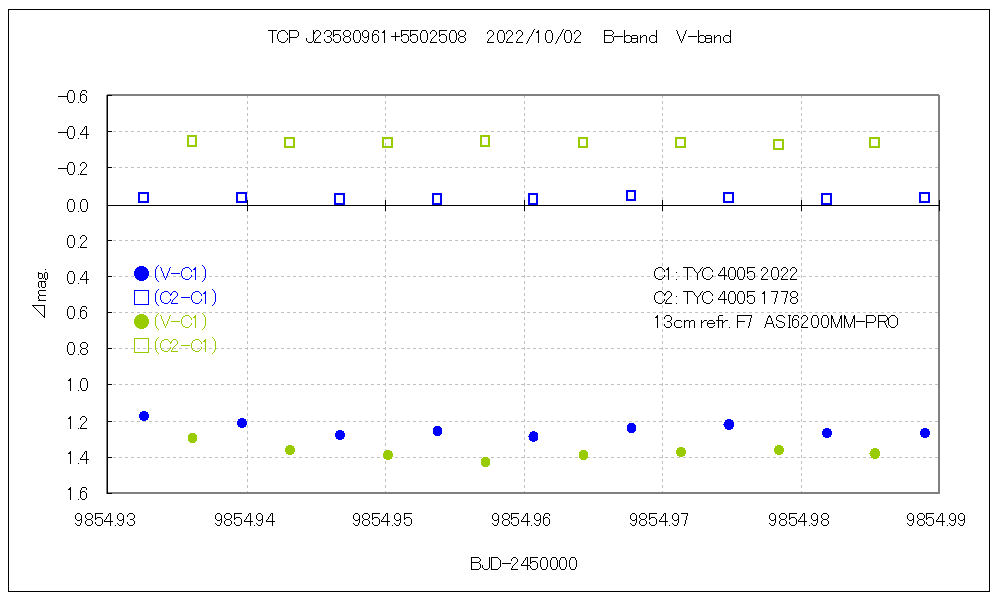Image resolution: width=1000 pixels, height=600 pixels.
Task: Select the BJD-2450000 x-axis label
Action: coord(523,564)
